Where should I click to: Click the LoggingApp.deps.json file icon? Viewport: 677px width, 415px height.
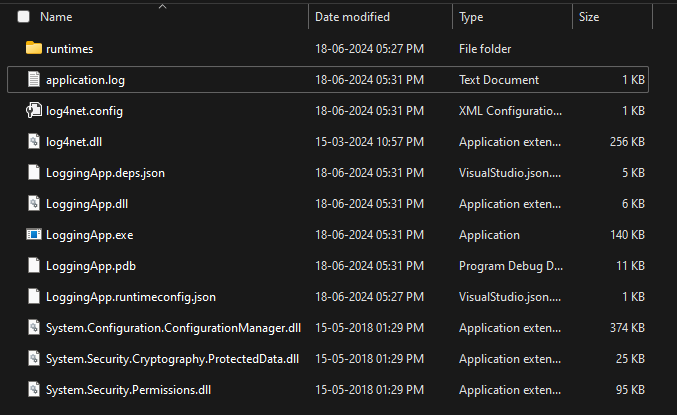[34, 172]
